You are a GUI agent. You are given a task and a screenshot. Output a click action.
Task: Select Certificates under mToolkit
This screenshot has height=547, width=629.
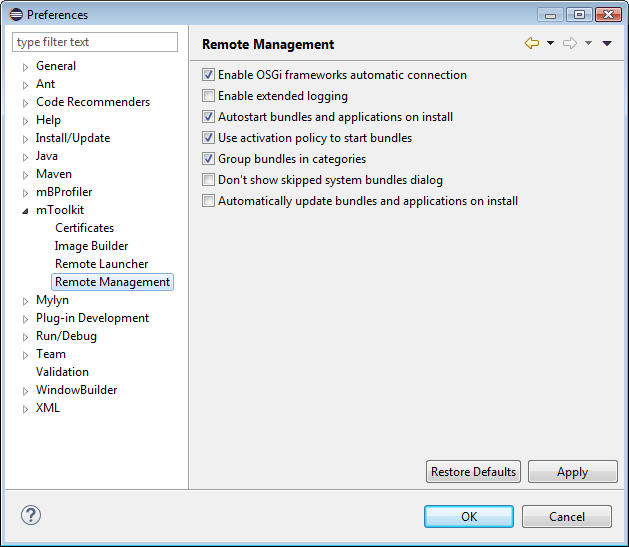coord(84,228)
